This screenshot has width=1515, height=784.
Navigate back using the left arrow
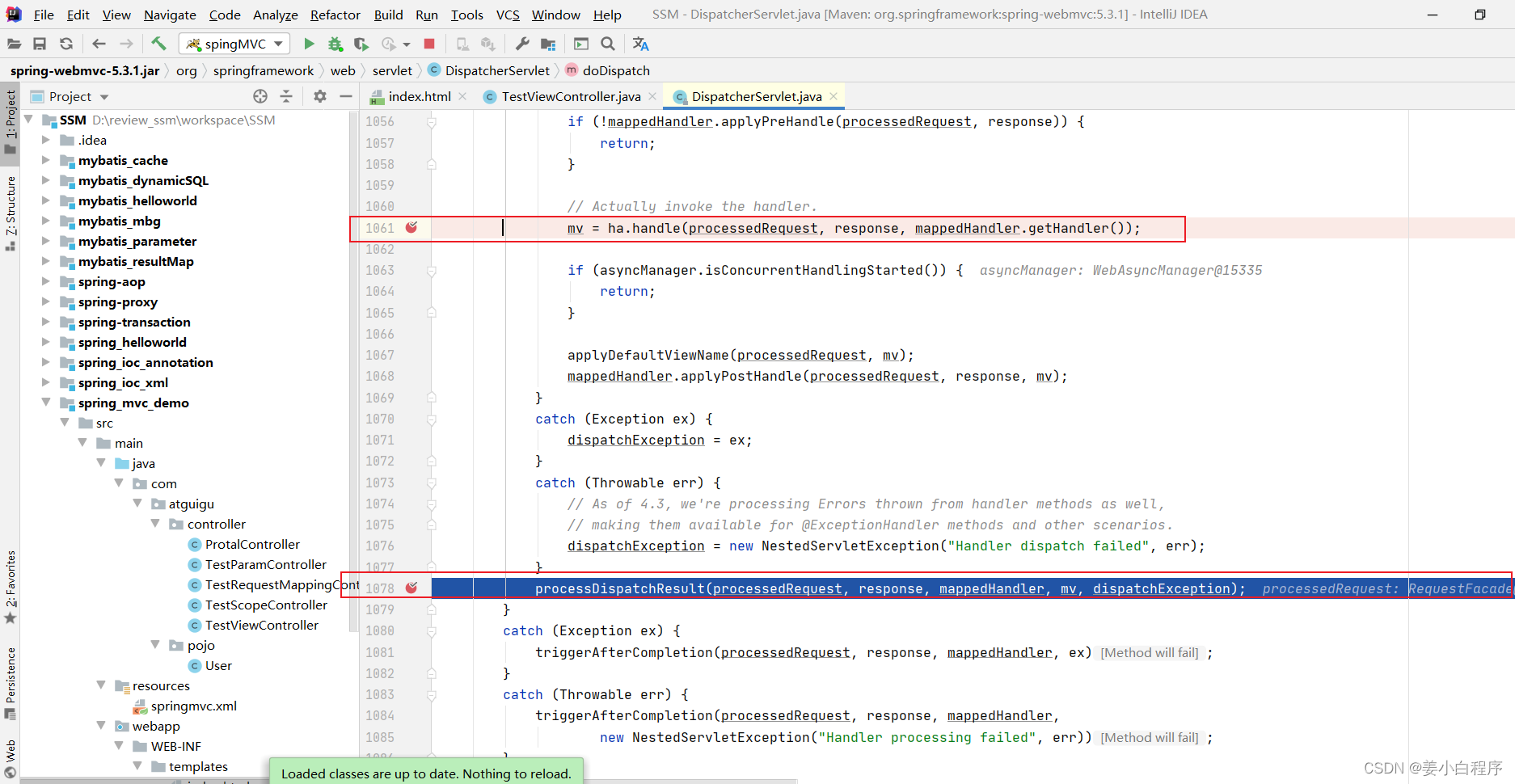99,44
